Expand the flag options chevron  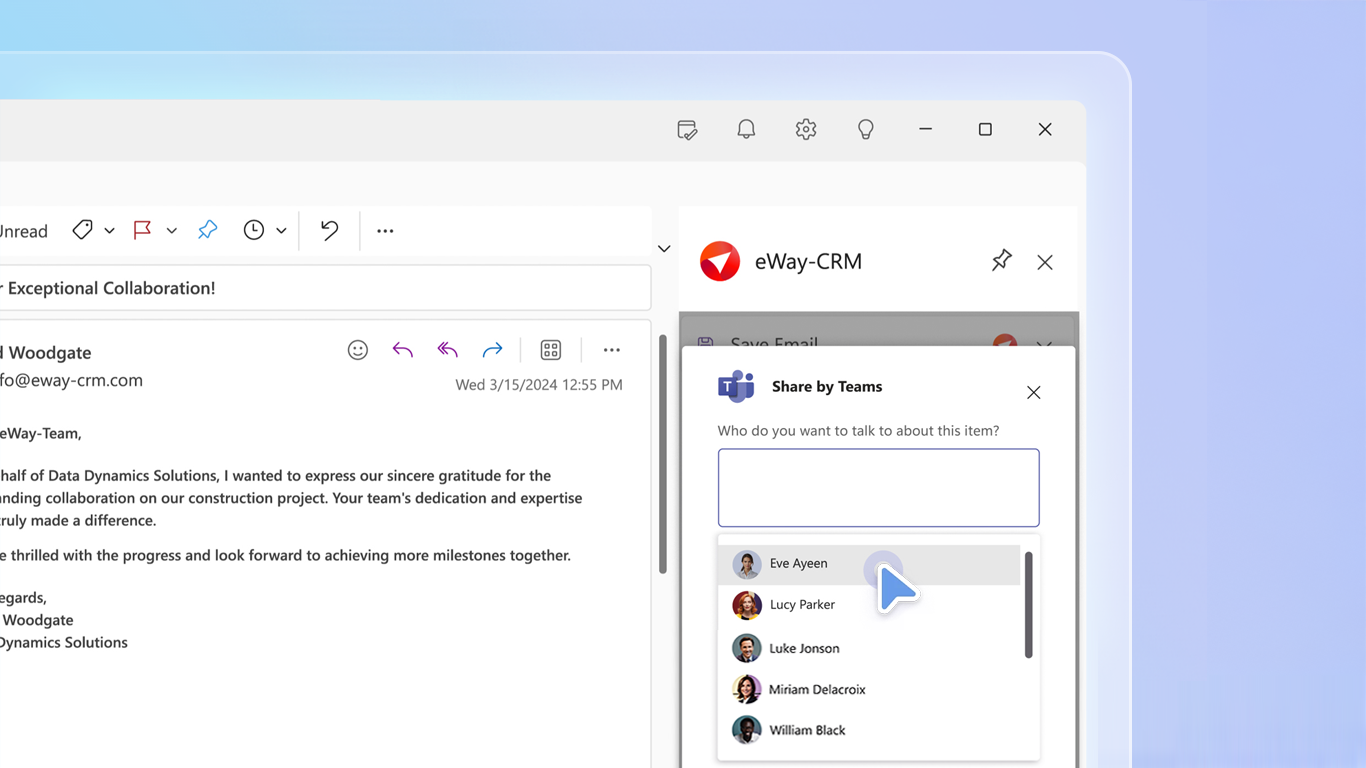[170, 230]
